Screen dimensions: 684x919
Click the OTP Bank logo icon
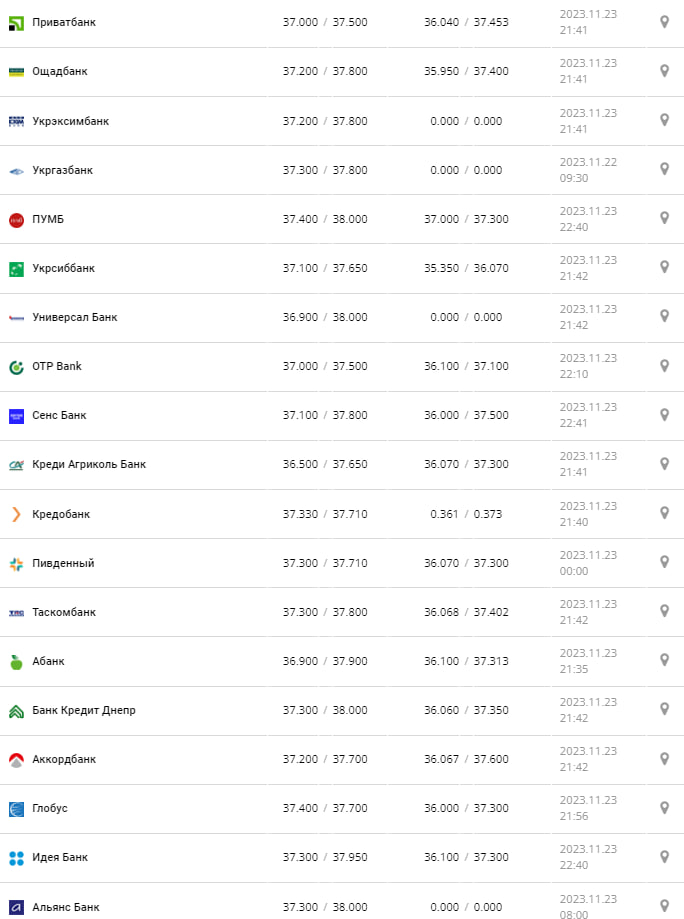[16, 367]
